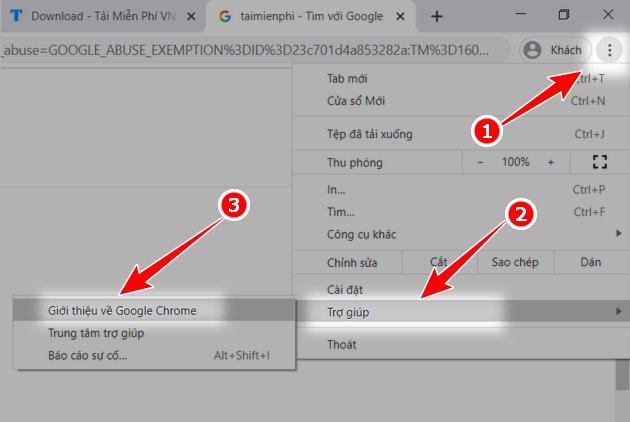Open the Chrome three-dot menu button
Image resolution: width=630 pixels, height=422 pixels.
610,50
